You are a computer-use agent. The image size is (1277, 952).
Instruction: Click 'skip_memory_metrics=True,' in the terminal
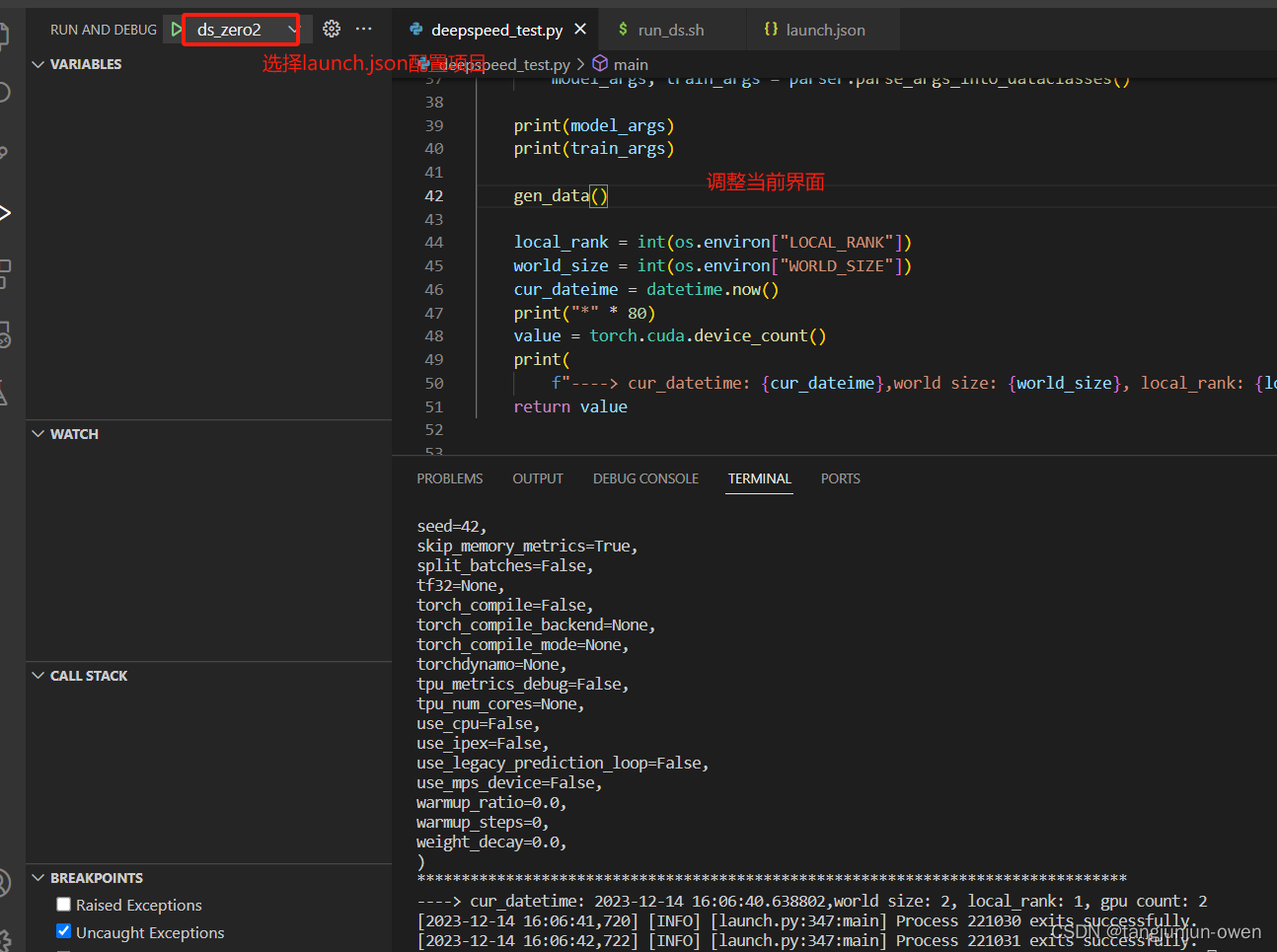pos(527,546)
